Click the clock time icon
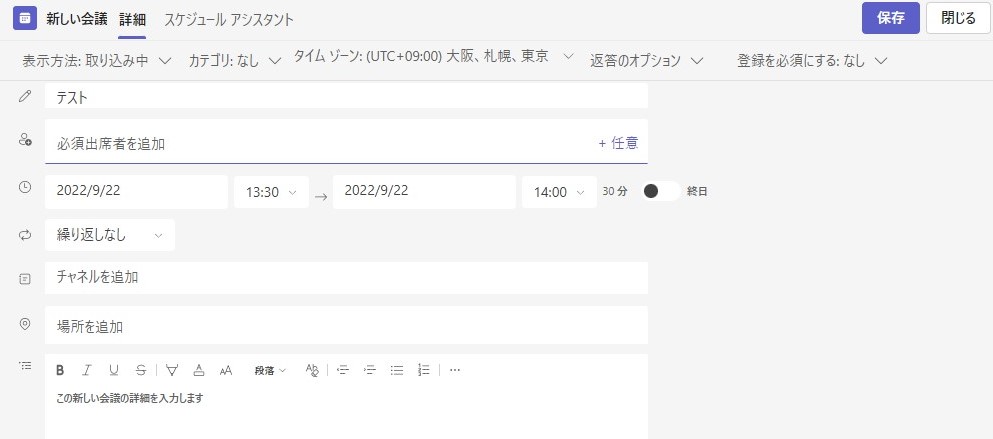The width and height of the screenshot is (993, 439). [x=25, y=188]
